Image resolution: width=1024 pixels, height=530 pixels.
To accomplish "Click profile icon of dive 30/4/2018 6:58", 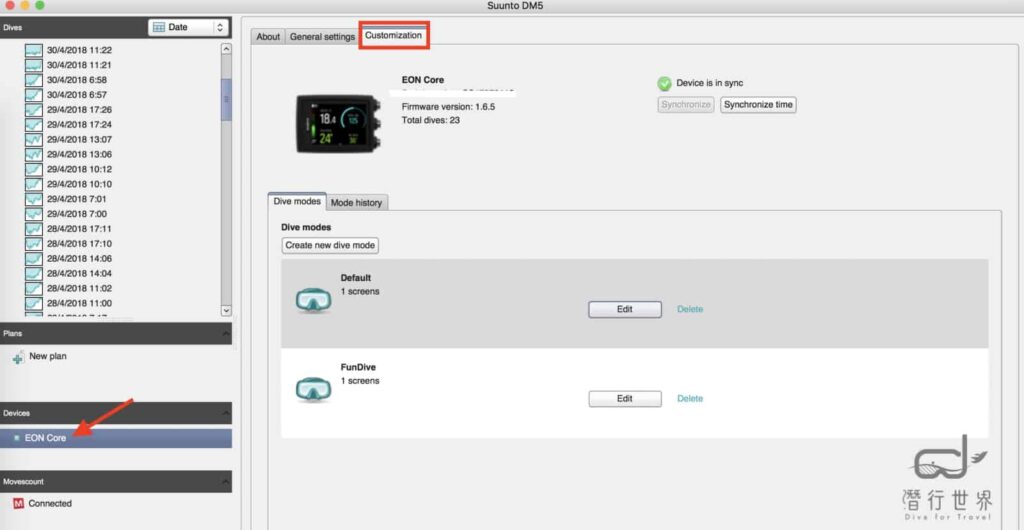I will 34,80.
